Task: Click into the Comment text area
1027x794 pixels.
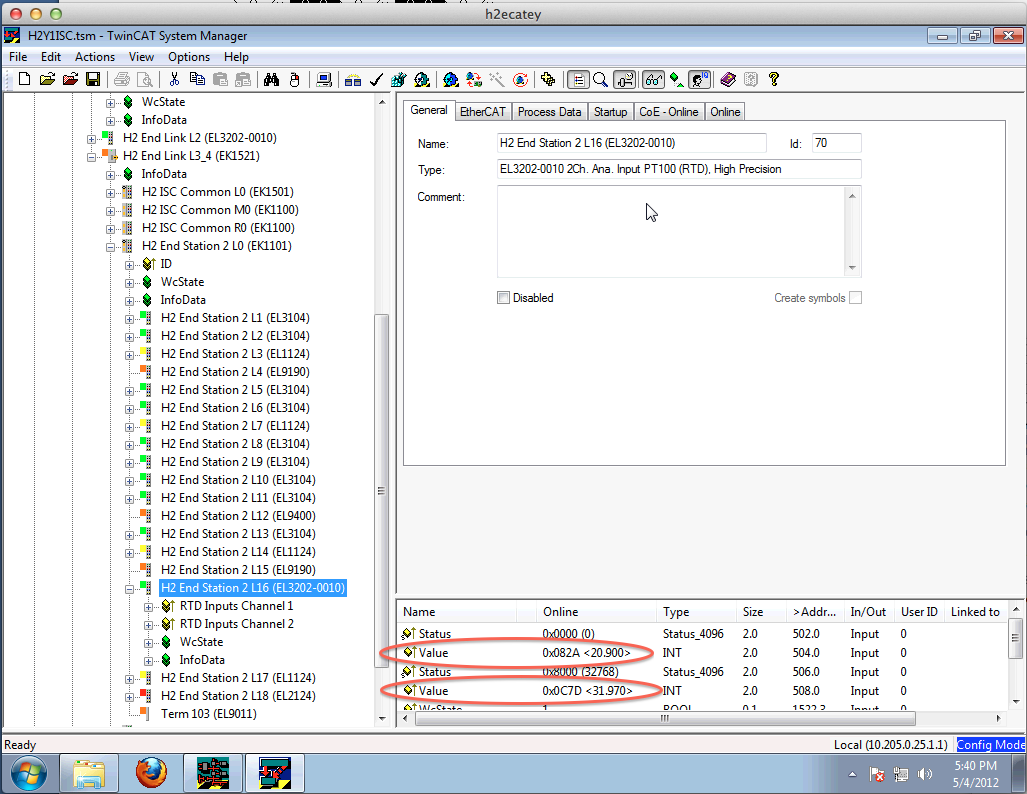Action: coord(671,232)
